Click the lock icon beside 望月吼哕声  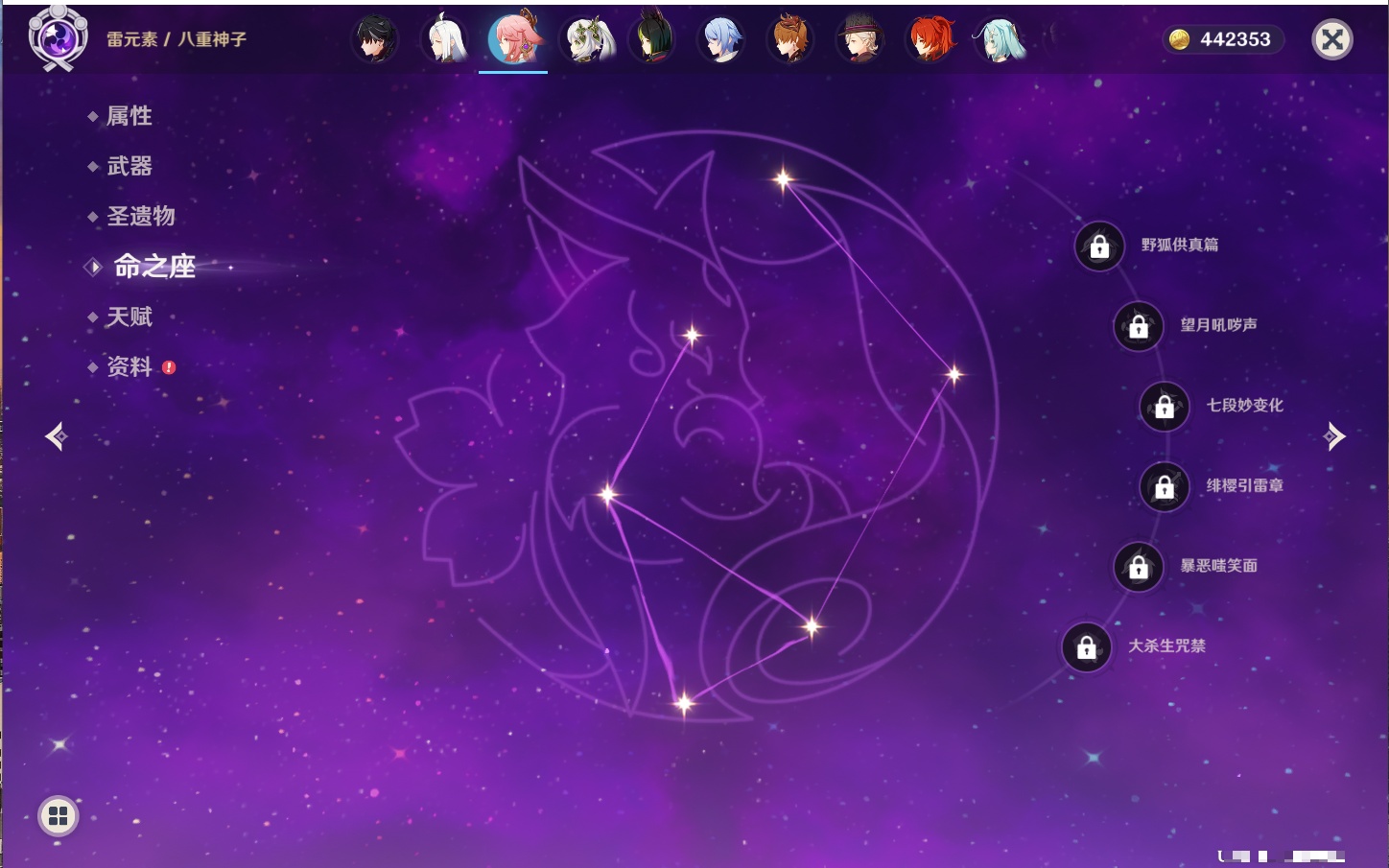pos(1139,326)
